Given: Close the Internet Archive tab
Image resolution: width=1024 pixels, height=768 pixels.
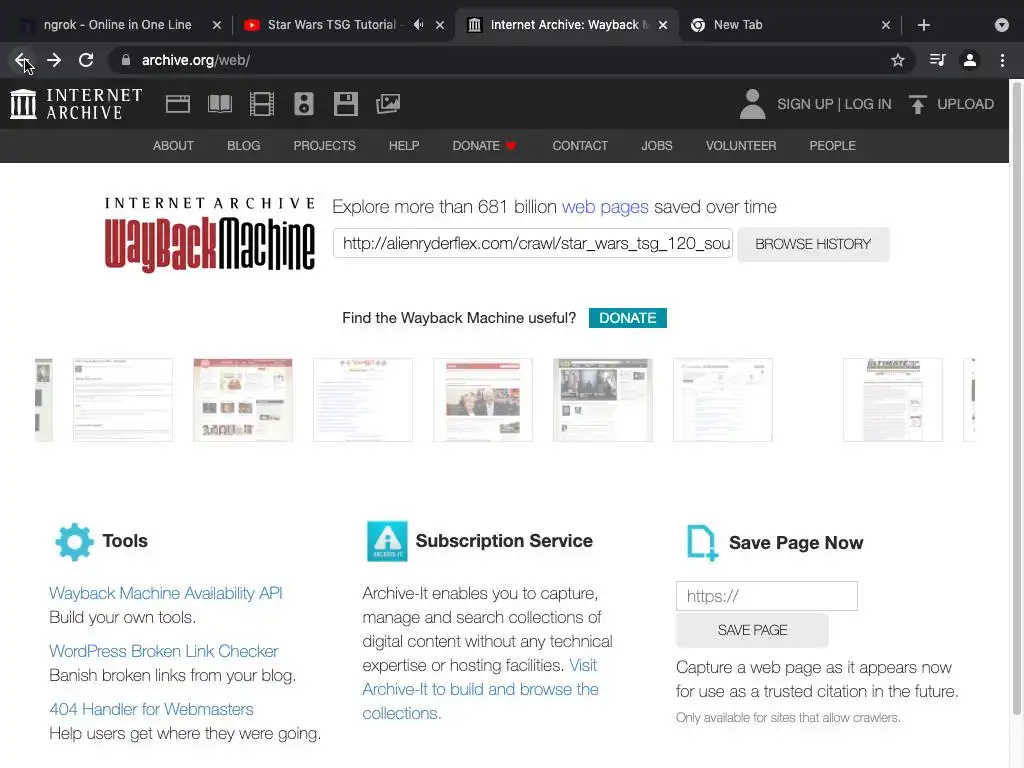Looking at the screenshot, I should pyautogui.click(x=663, y=25).
